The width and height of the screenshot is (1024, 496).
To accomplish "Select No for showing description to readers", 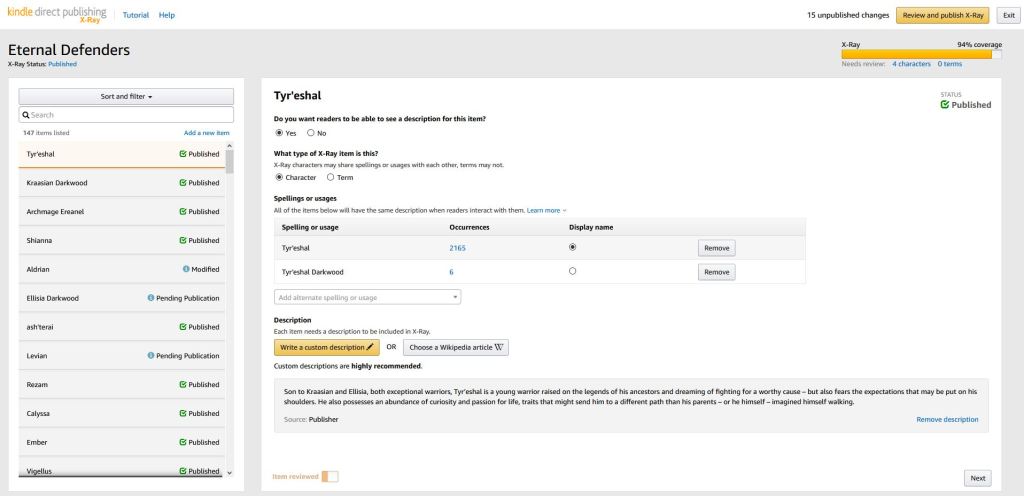I will 311,133.
